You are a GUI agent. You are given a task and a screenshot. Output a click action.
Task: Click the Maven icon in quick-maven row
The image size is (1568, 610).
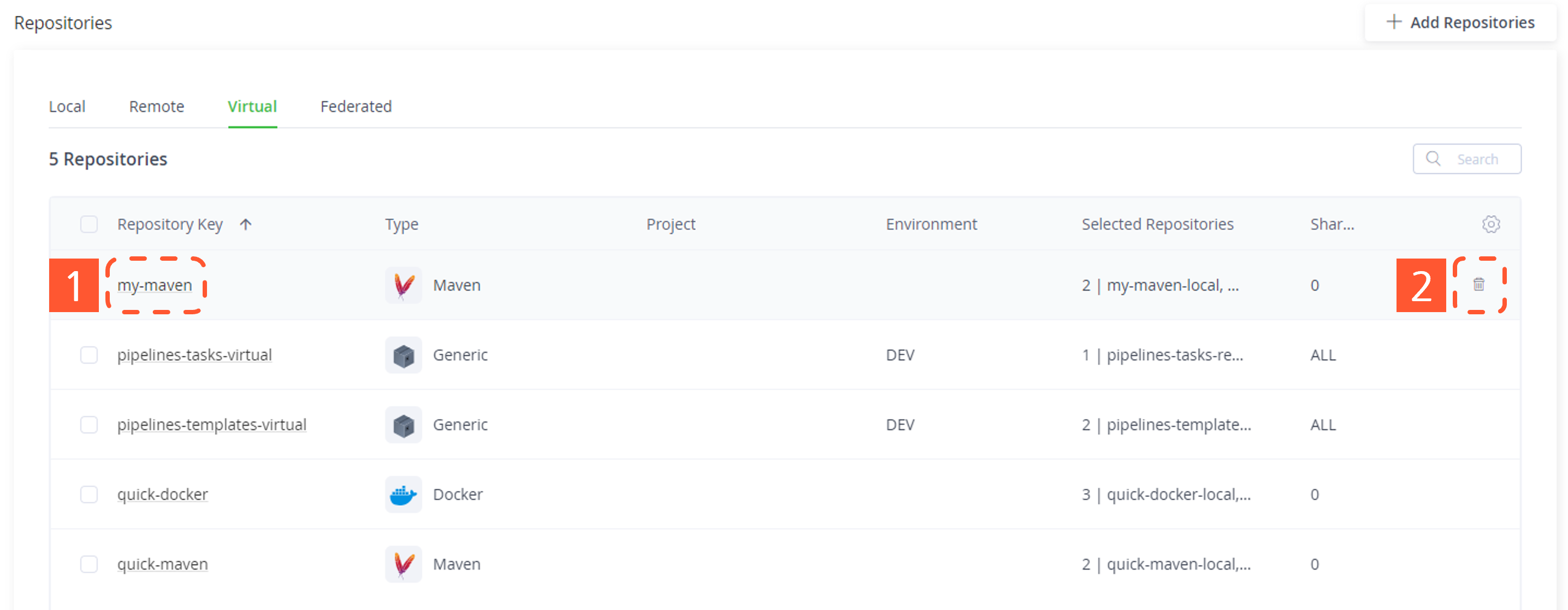click(403, 564)
